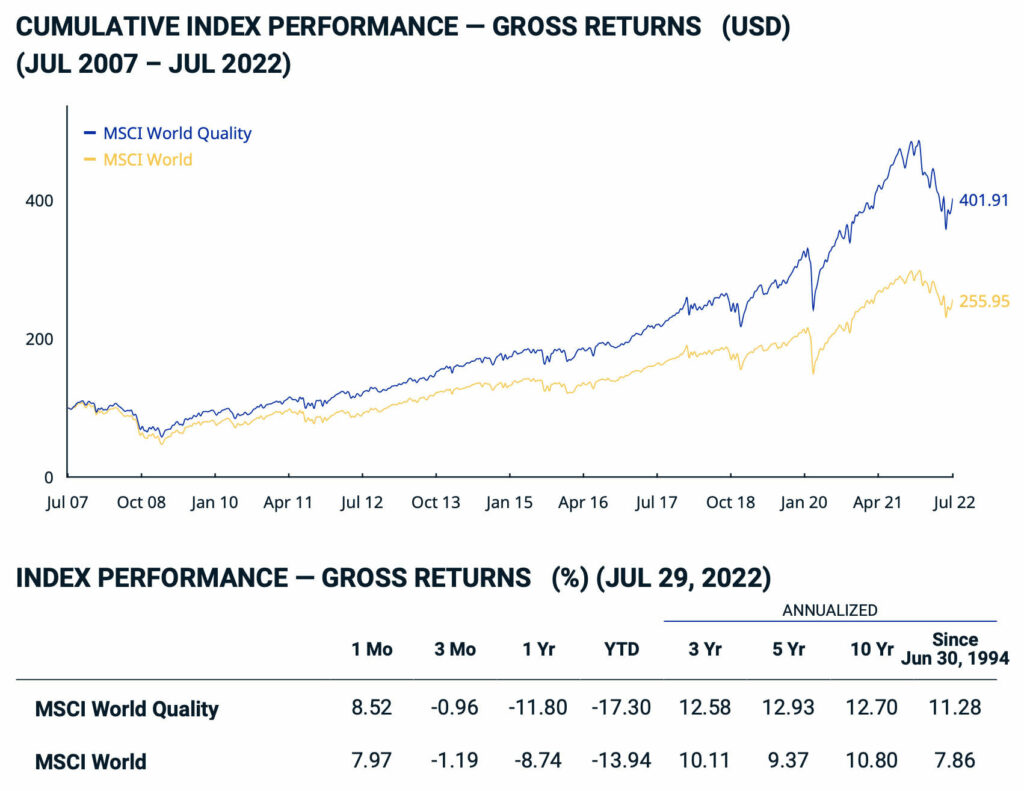Screen dimensions: 1024x791
Task: Click the 9.37 five-year cell
Action: [x=788, y=760]
